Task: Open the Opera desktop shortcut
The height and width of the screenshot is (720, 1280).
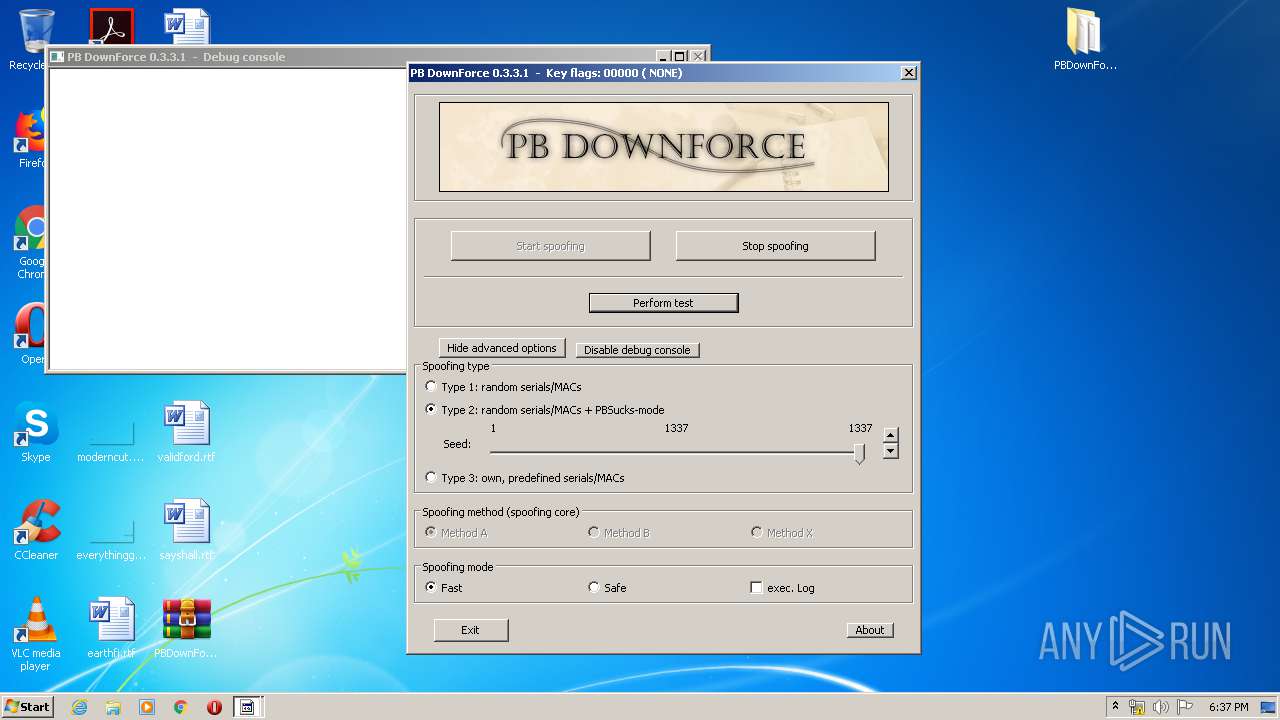Action: coord(30,333)
